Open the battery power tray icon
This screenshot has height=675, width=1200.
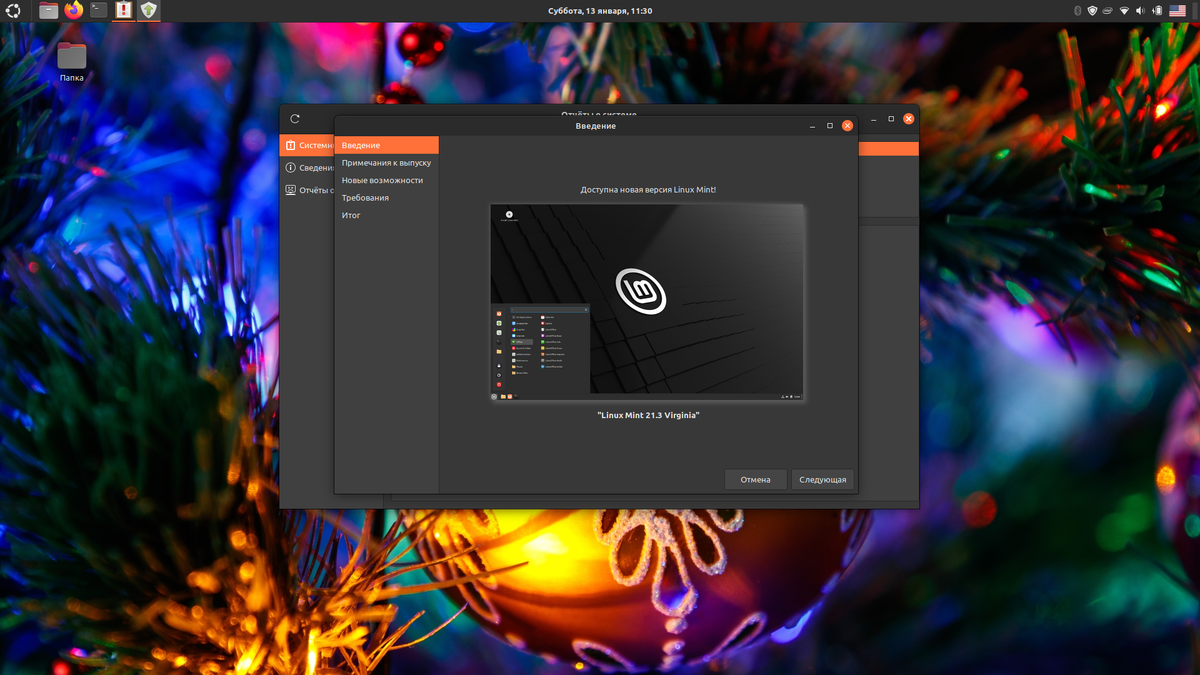(1155, 11)
